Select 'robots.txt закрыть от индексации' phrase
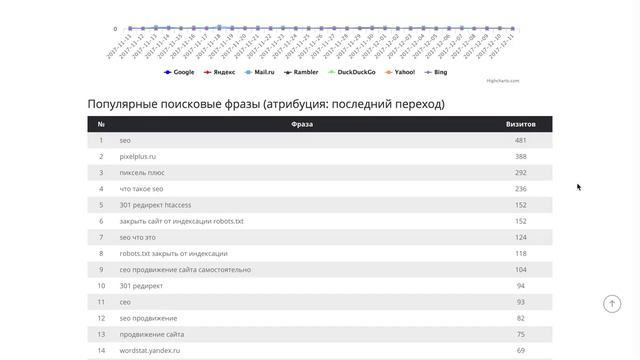Viewport: 640px width, 360px height. 173,253
